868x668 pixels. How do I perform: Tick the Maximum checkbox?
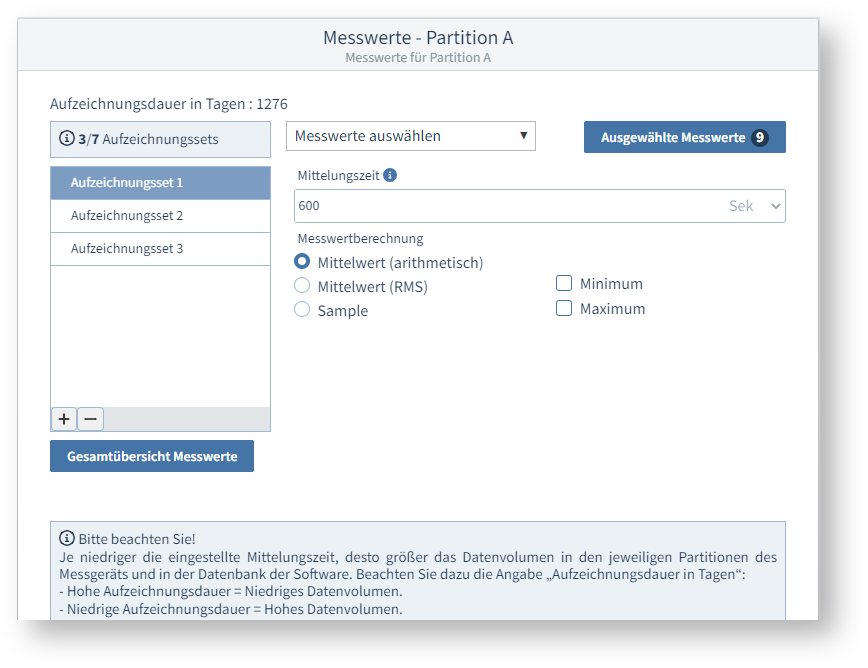click(x=564, y=308)
